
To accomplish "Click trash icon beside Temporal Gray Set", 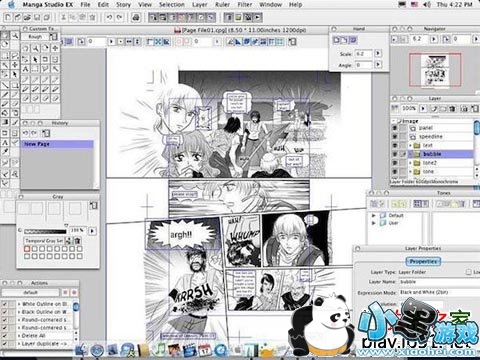I will click(77, 240).
